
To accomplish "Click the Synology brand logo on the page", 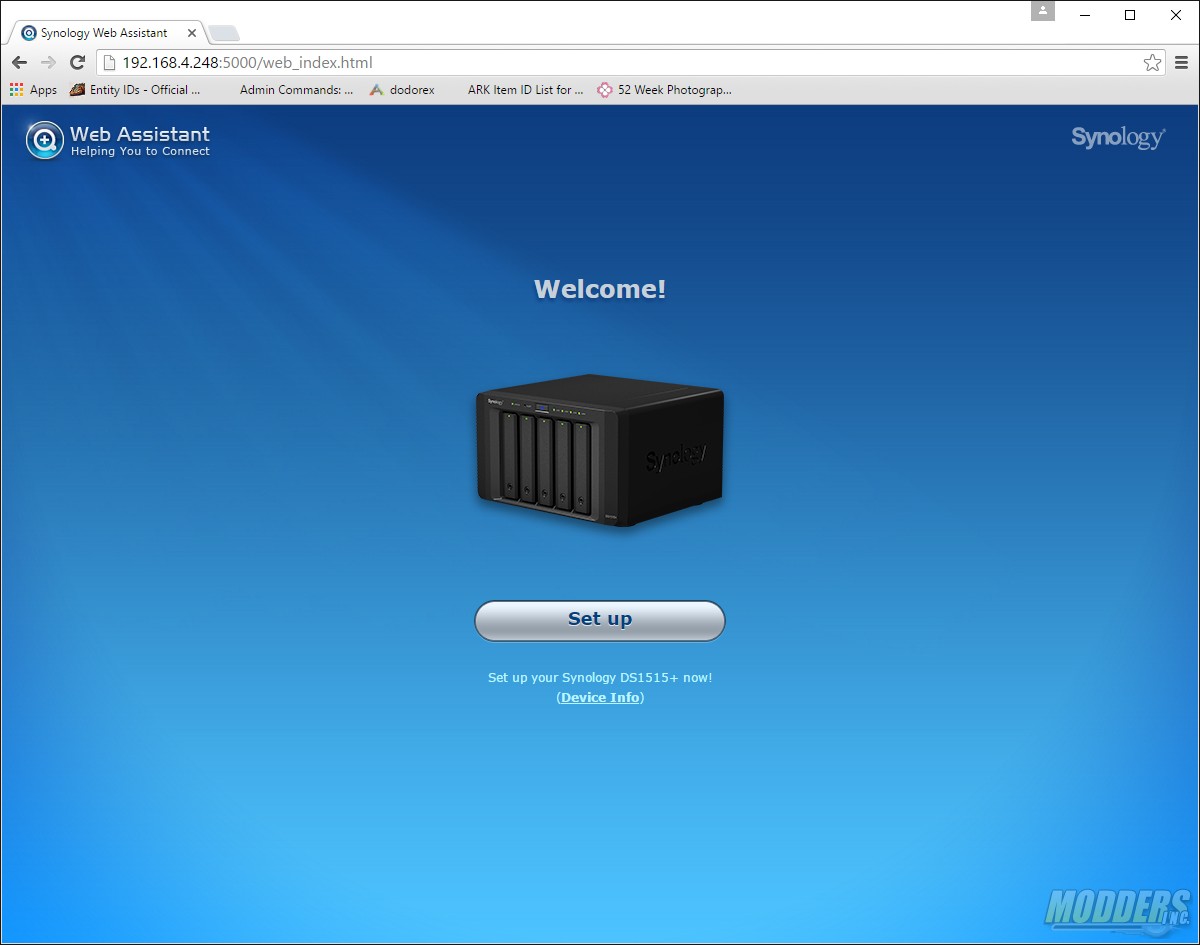I will click(x=1118, y=138).
